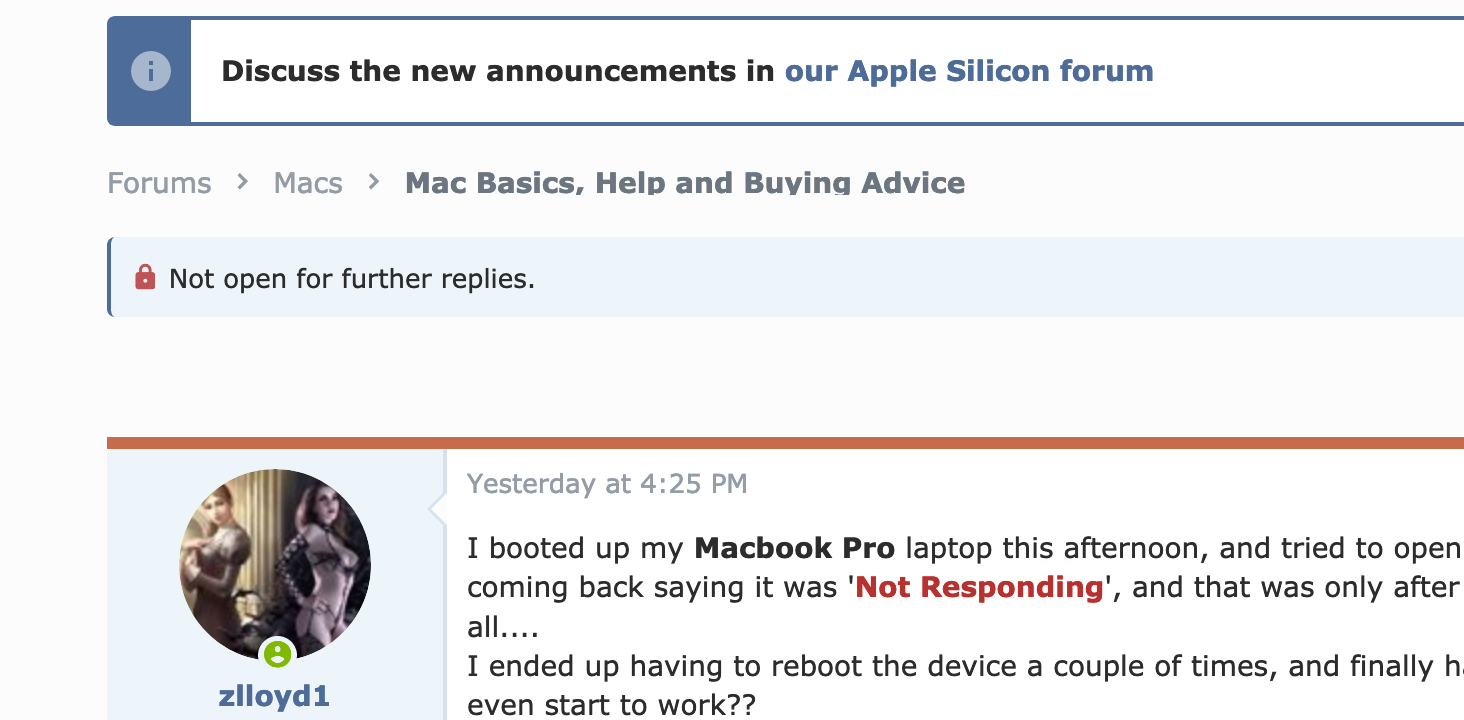Screen dimensions: 1464x720
Task: Click the 'Not open for further replies' notice
Action: pyautogui.click(x=352, y=278)
